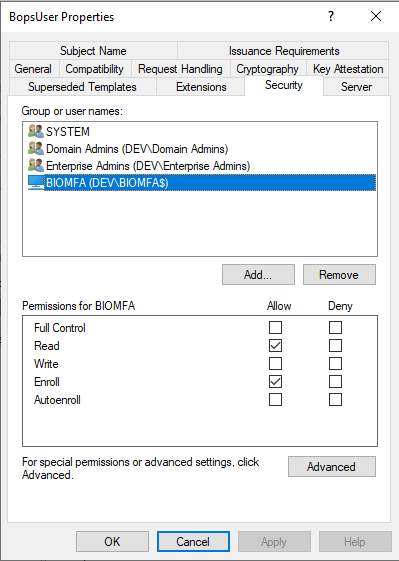This screenshot has height=561, width=399.
Task: Click the Enterprise Admins group icon
Action: (x=36, y=165)
